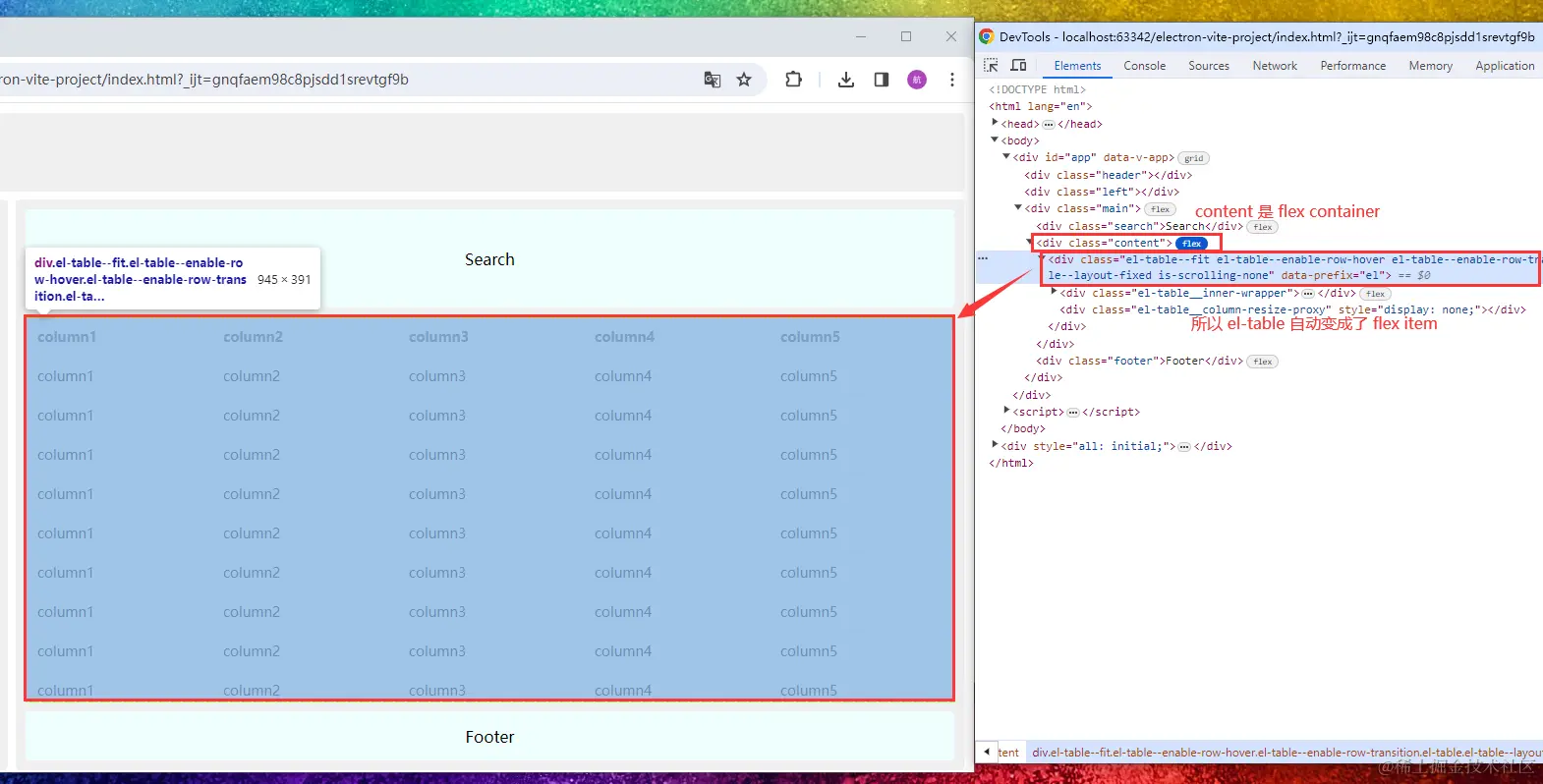This screenshot has width=1543, height=784.
Task: Select the div.header node in DOM tree
Action: point(1108,175)
